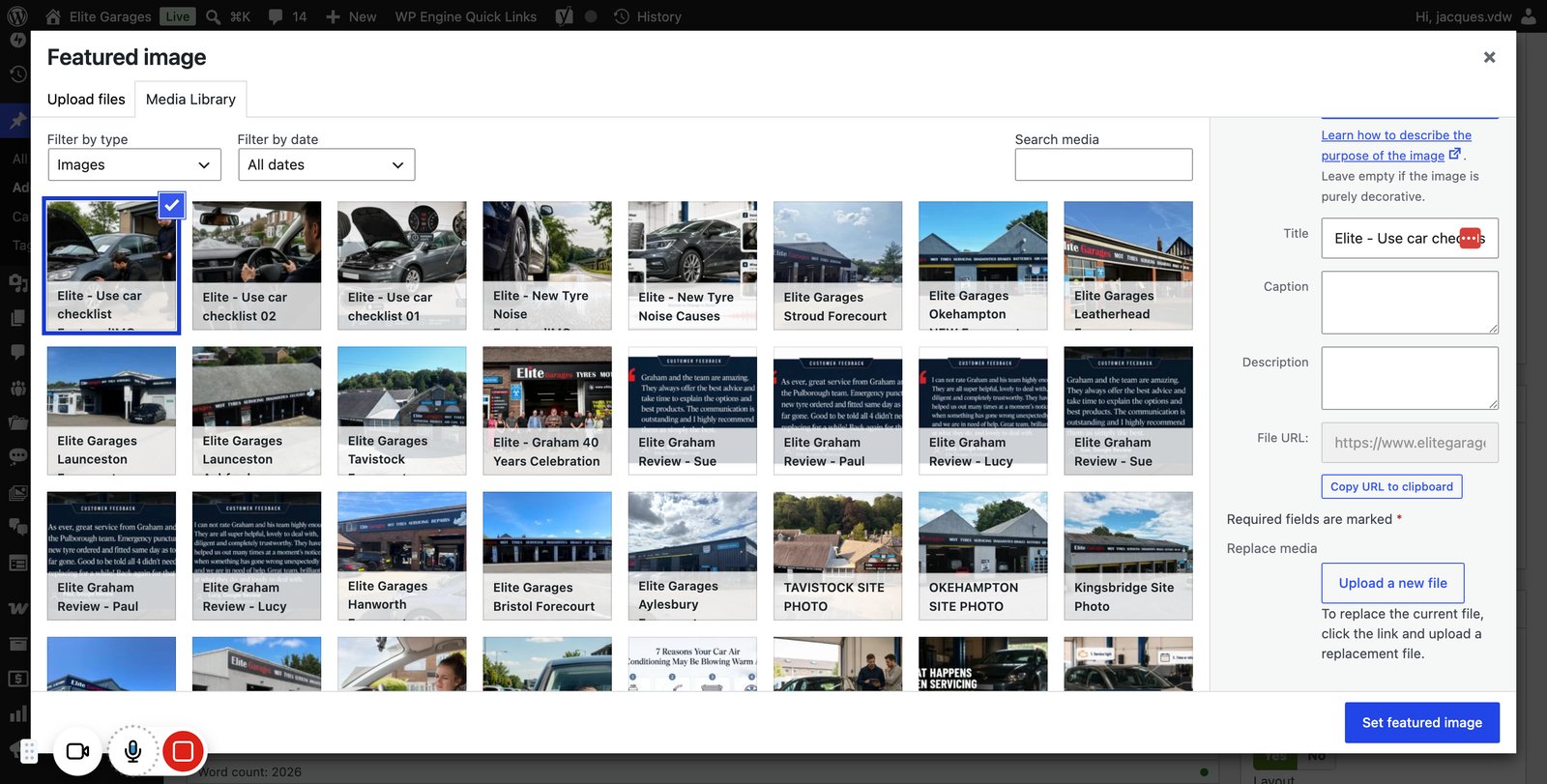Deselect the checked 'Elite - Use car checklist' image
Image resolution: width=1547 pixels, height=784 pixels.
(171, 205)
